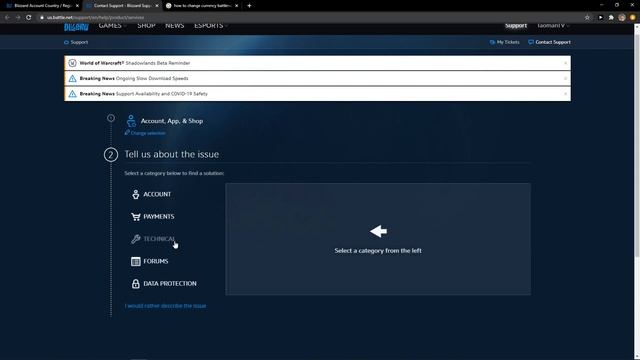Bookmark this page with star icon
This screenshot has height=360, width=640.
587,18
